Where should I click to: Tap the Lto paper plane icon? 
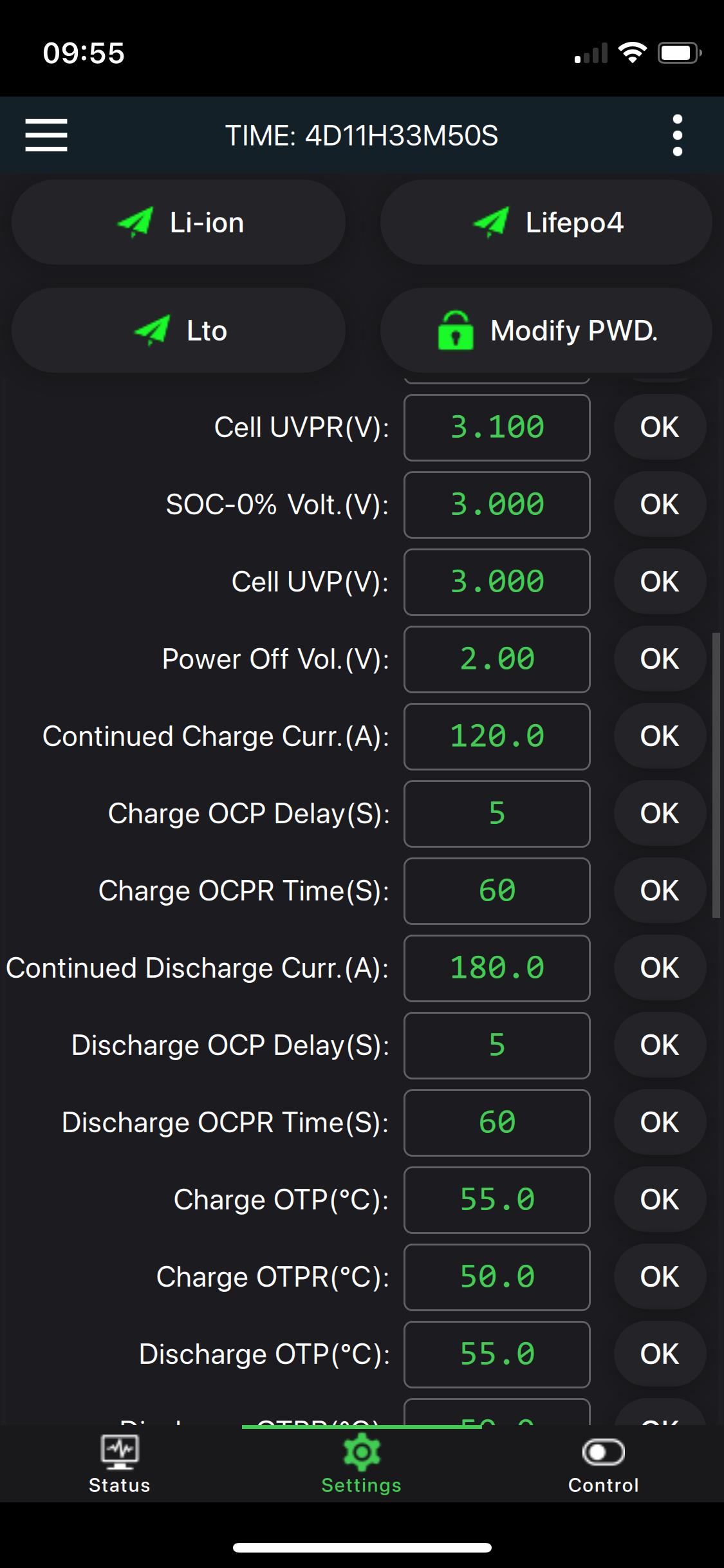coord(153,330)
